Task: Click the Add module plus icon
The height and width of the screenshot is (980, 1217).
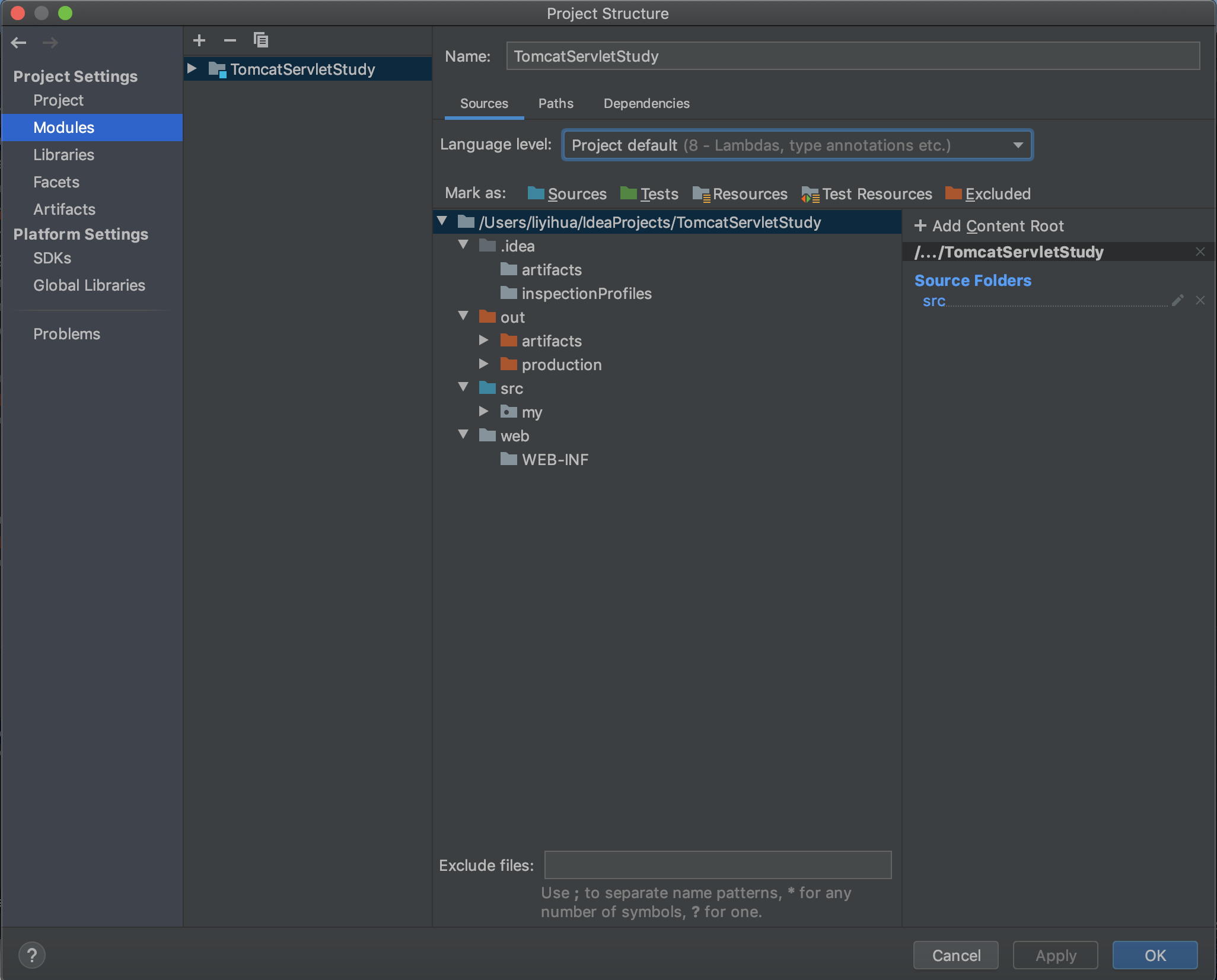Action: coord(199,40)
